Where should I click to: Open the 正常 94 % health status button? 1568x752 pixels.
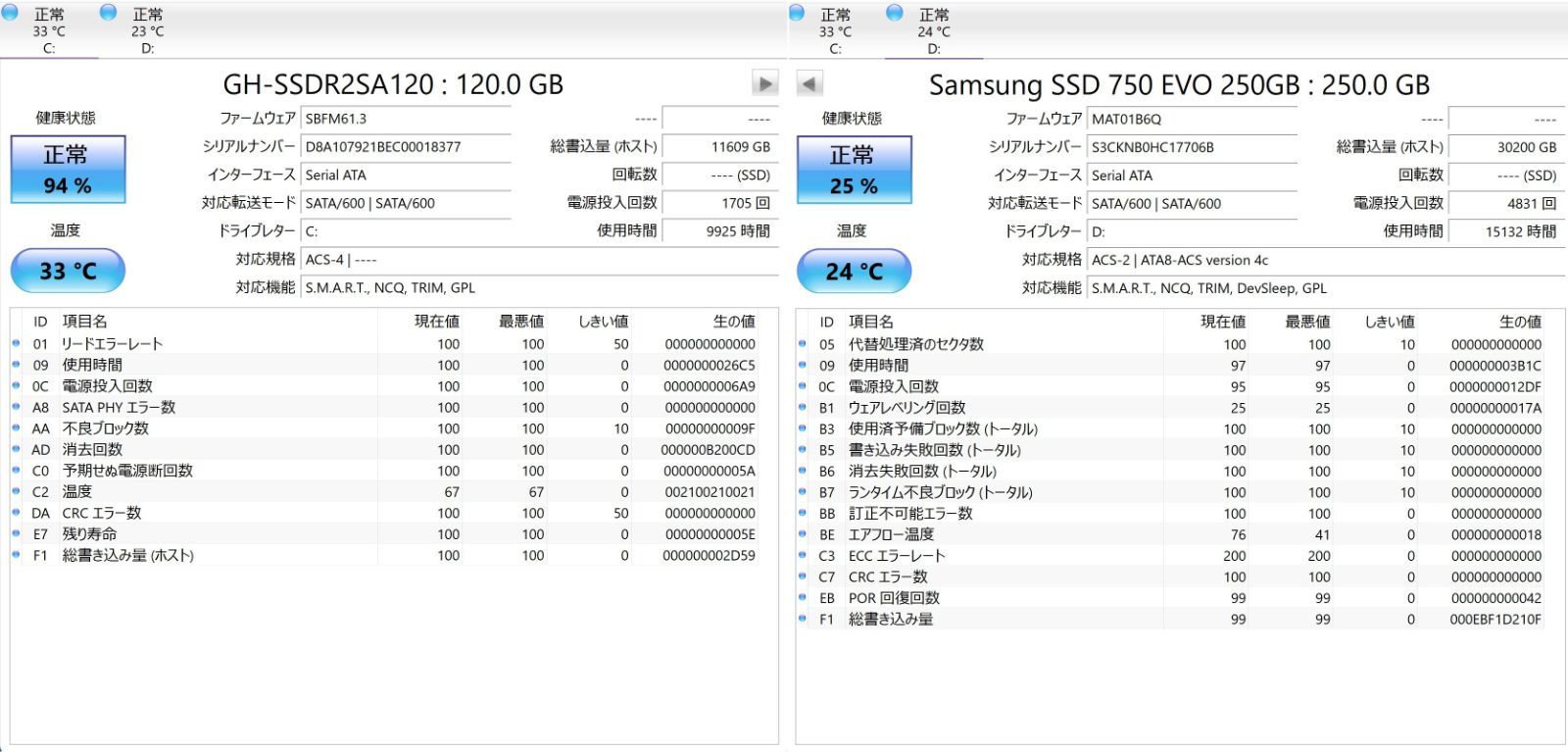point(68,170)
